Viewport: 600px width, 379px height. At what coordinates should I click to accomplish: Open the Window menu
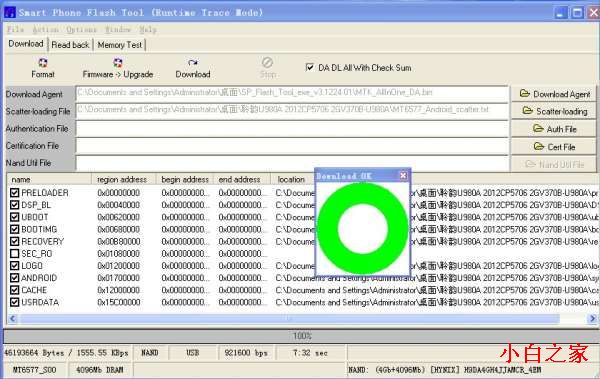[x=118, y=29]
